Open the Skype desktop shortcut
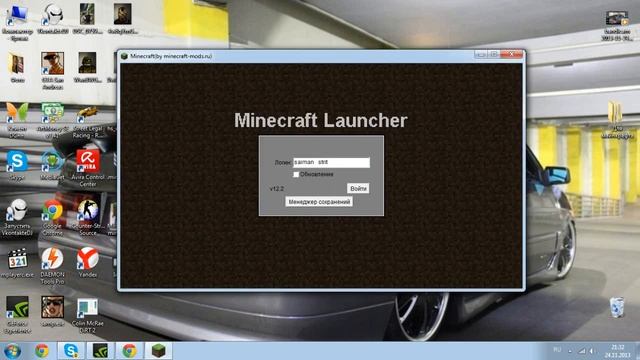 [x=17, y=166]
